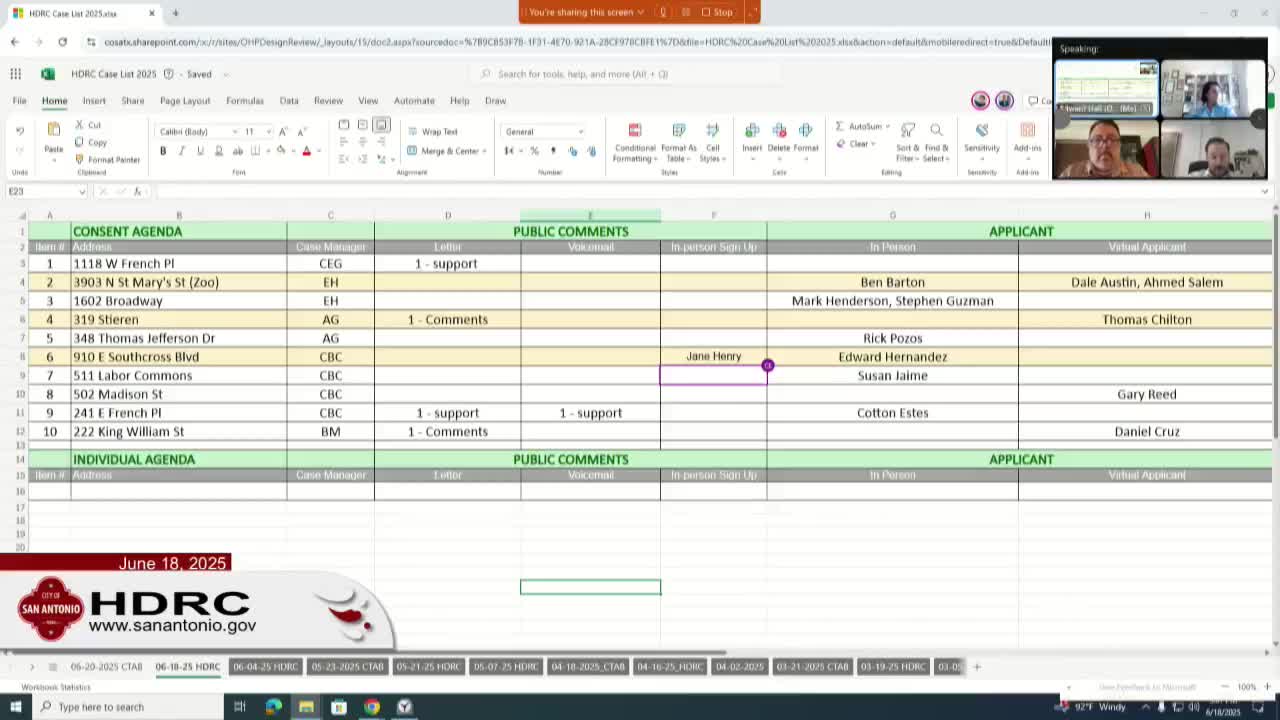Apply Strikethrough formatting
Screen dimensions: 1280x720
pos(237,151)
